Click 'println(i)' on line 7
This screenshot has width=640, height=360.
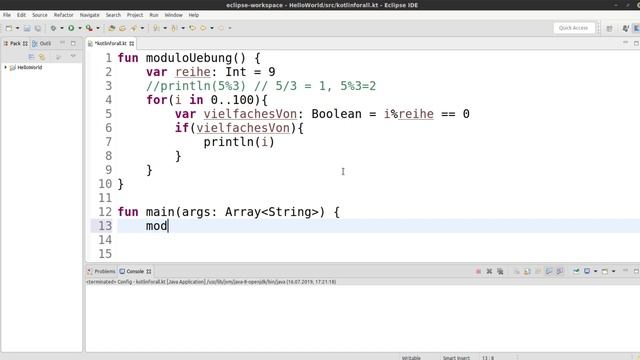(239, 142)
